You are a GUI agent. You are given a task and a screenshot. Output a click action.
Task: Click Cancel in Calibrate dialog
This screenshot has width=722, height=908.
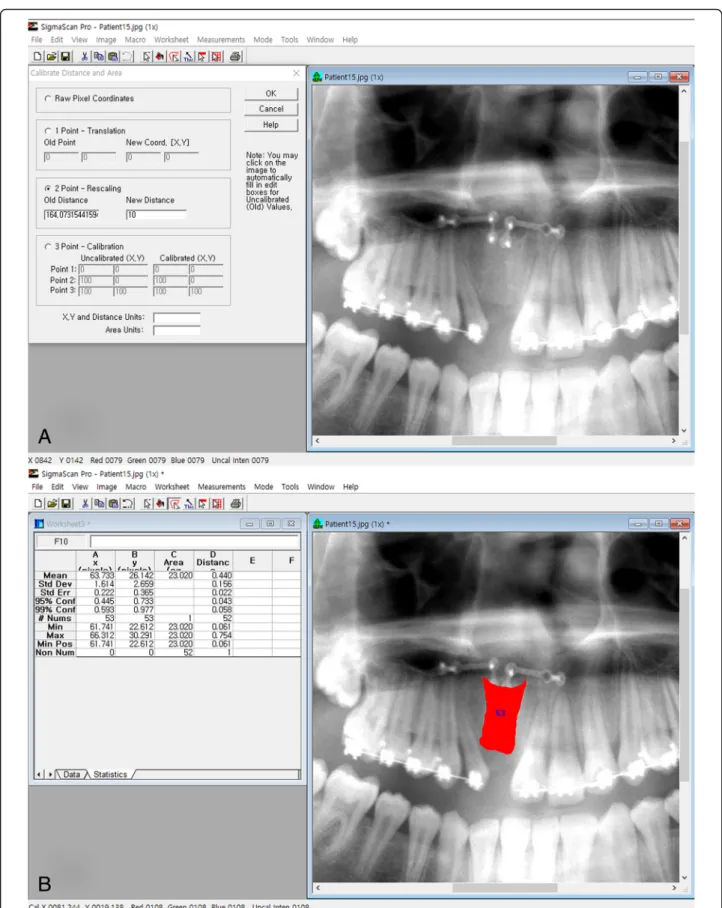pos(271,109)
